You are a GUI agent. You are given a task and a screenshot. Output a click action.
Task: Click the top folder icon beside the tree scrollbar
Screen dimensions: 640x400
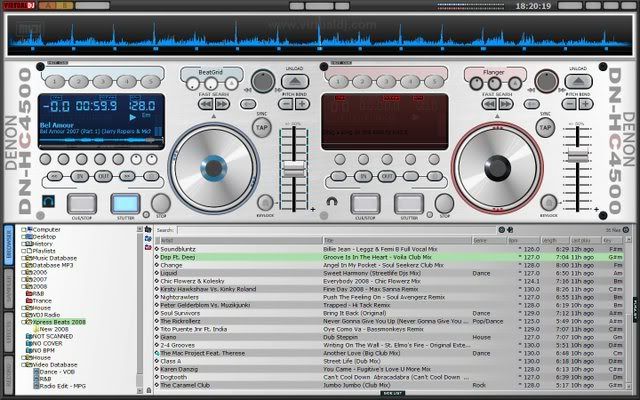click(x=148, y=230)
